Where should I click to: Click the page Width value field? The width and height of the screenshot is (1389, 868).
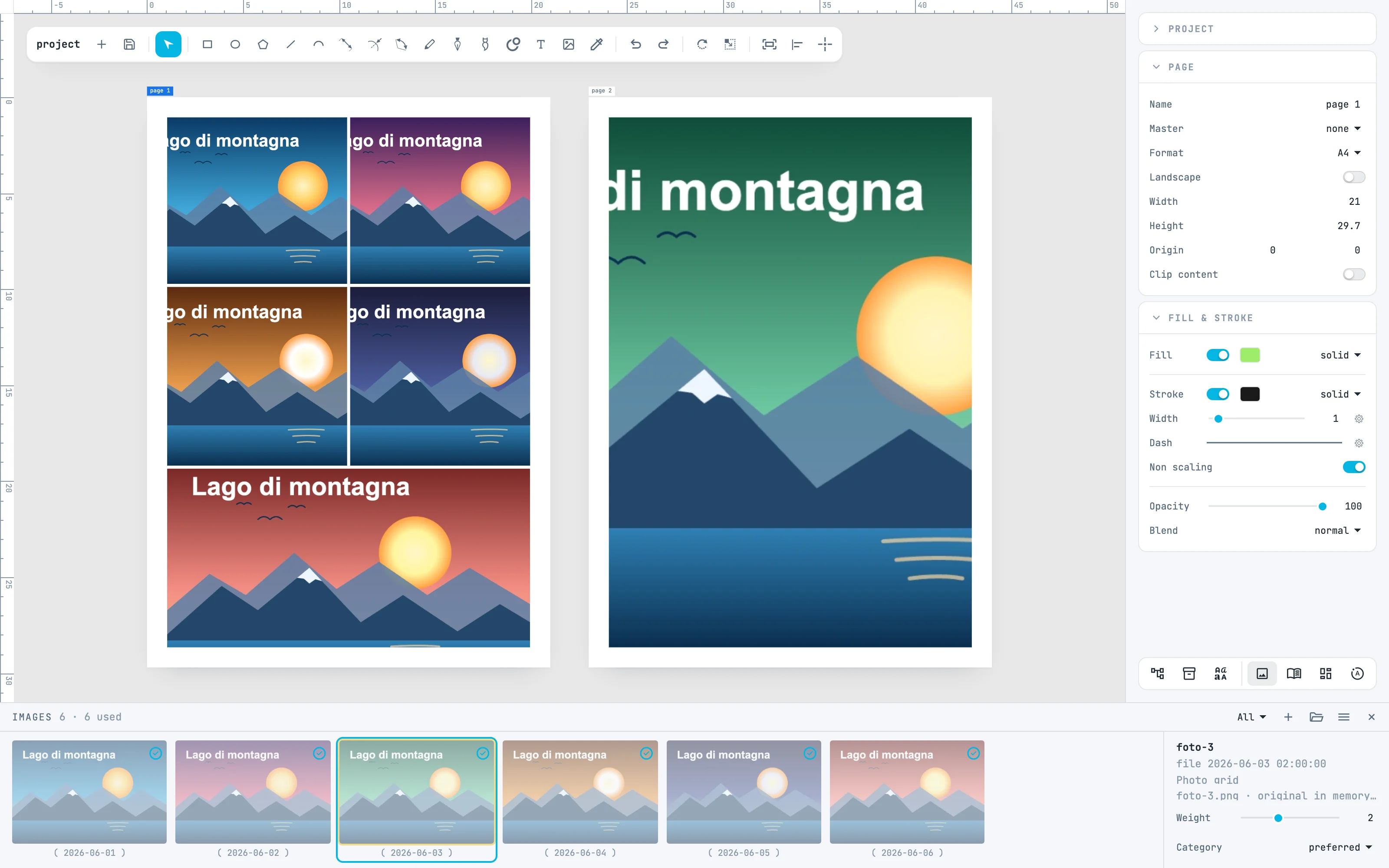click(x=1354, y=201)
